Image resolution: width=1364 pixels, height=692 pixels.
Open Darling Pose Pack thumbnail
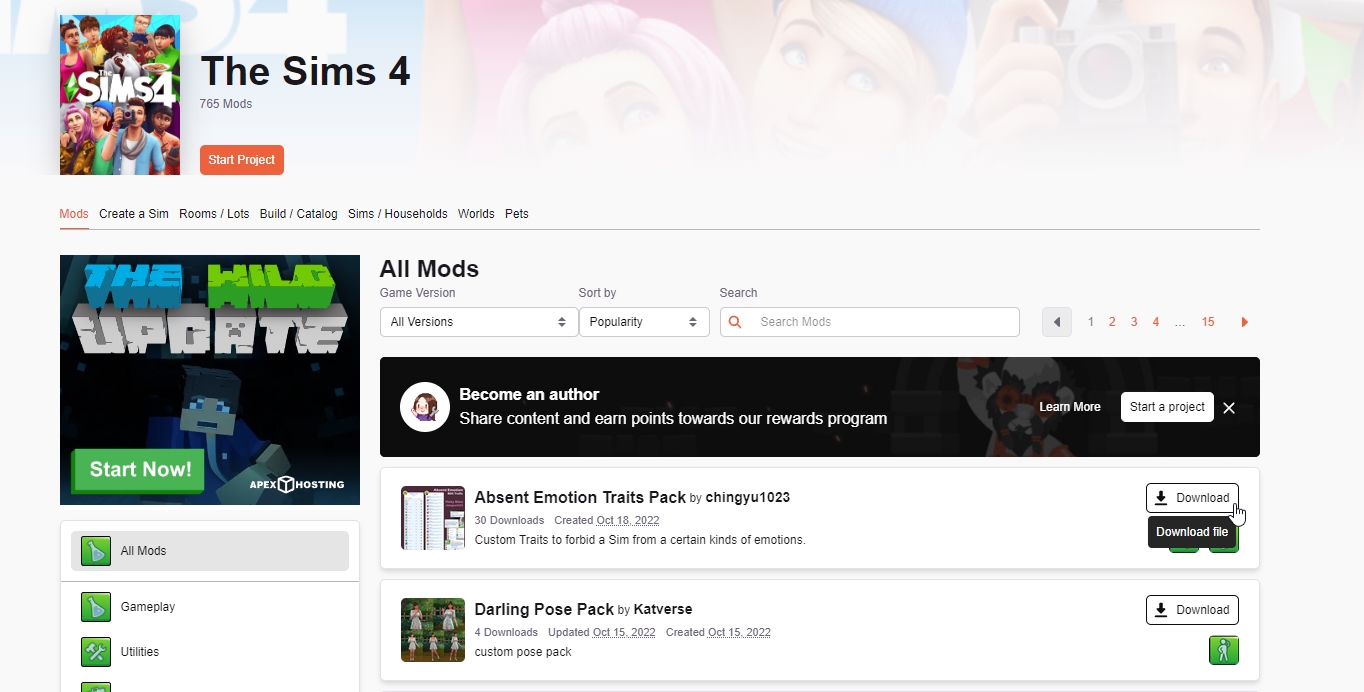(433, 630)
